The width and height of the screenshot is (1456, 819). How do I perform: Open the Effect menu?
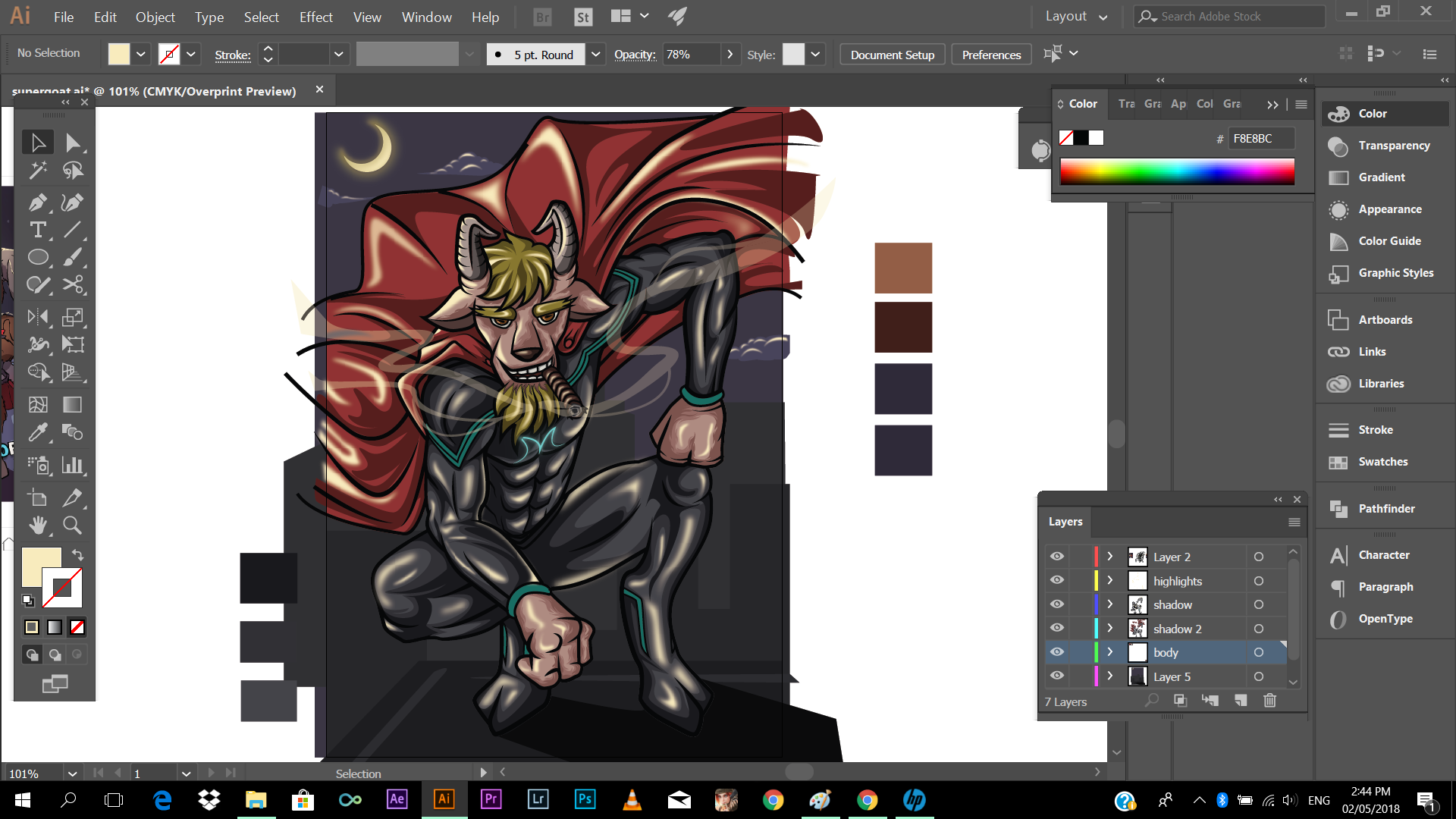coord(315,17)
